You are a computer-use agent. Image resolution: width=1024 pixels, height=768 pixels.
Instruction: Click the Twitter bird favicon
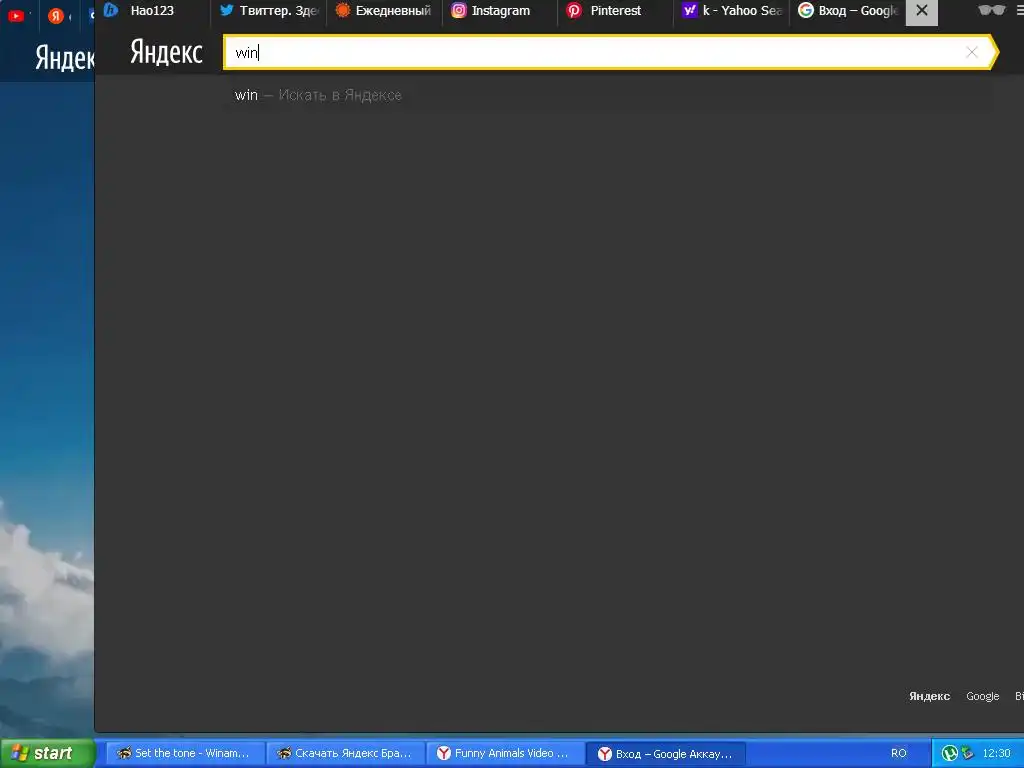(x=227, y=10)
